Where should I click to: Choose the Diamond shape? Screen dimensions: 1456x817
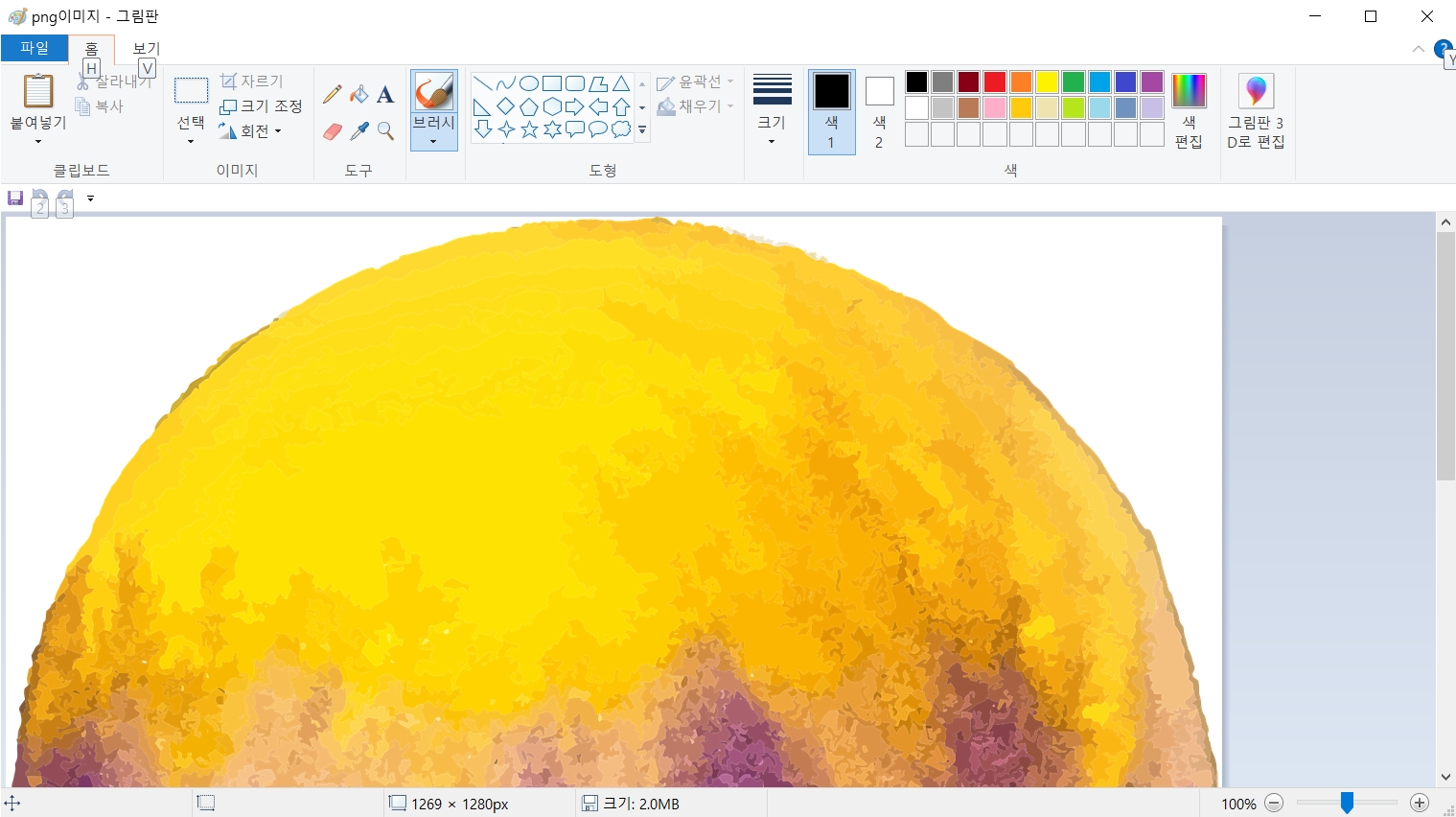[506, 106]
